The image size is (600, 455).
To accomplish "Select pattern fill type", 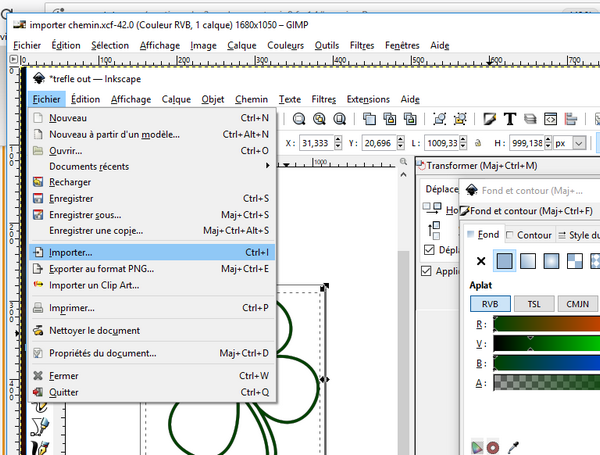I will (574, 261).
